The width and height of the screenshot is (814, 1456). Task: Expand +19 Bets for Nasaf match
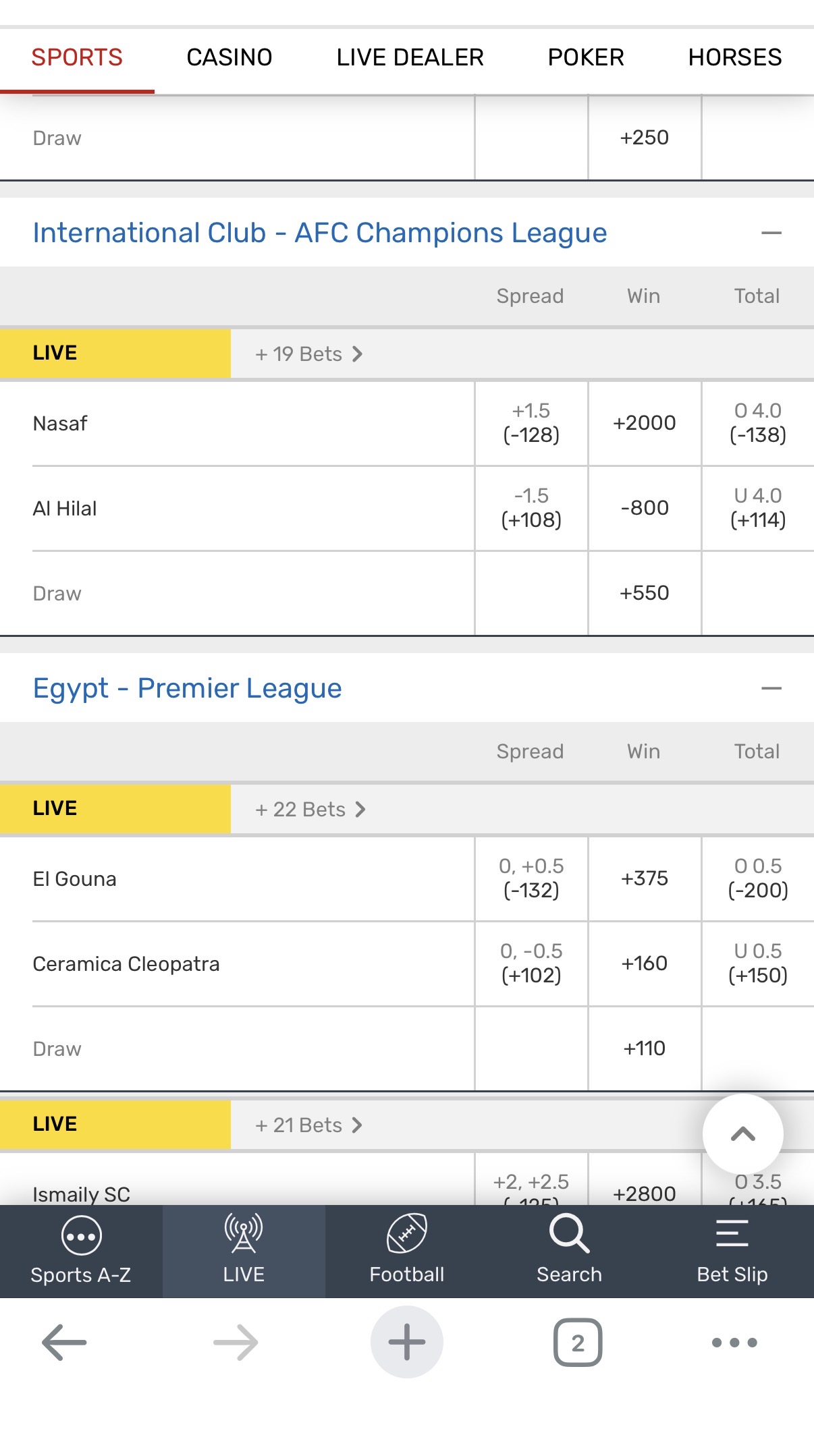pos(309,354)
